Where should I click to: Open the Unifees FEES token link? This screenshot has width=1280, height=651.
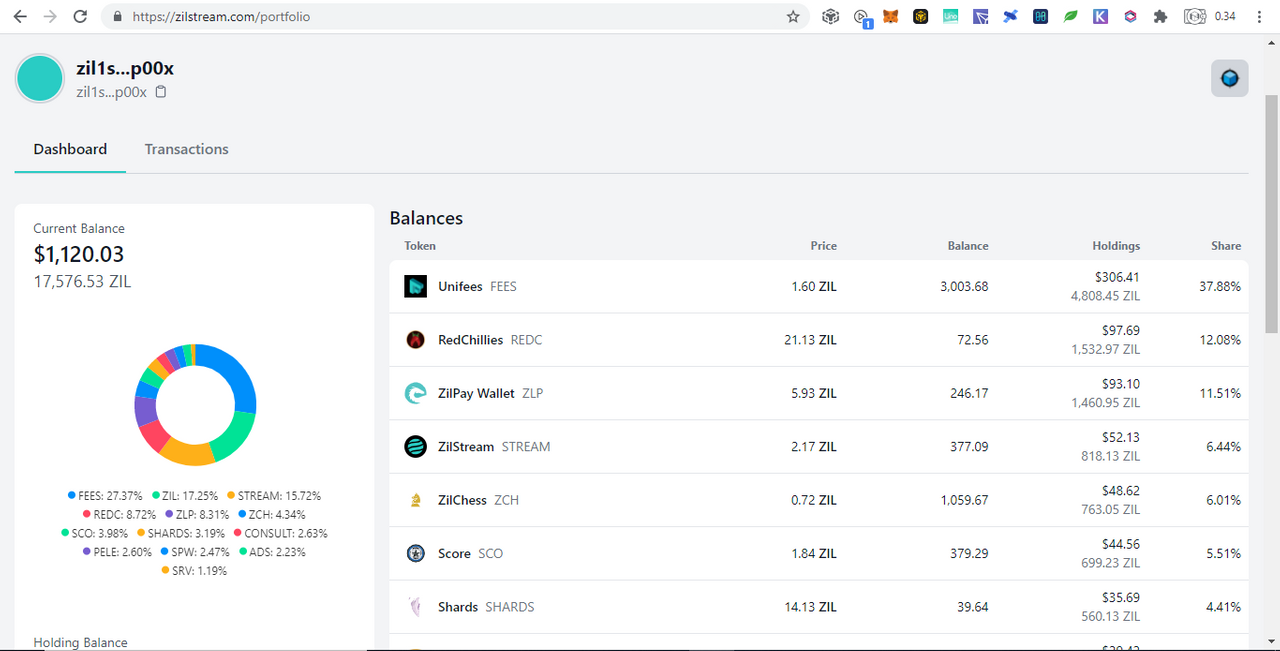point(477,286)
